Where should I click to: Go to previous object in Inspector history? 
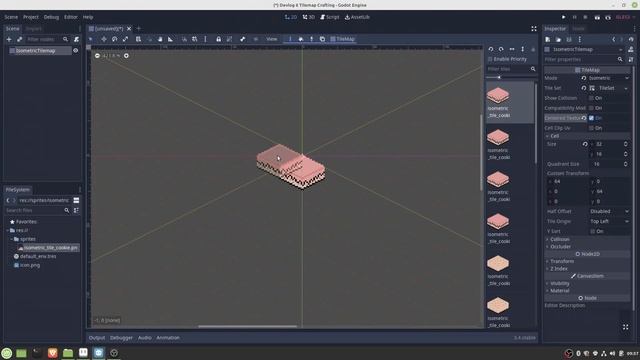pos(613,40)
